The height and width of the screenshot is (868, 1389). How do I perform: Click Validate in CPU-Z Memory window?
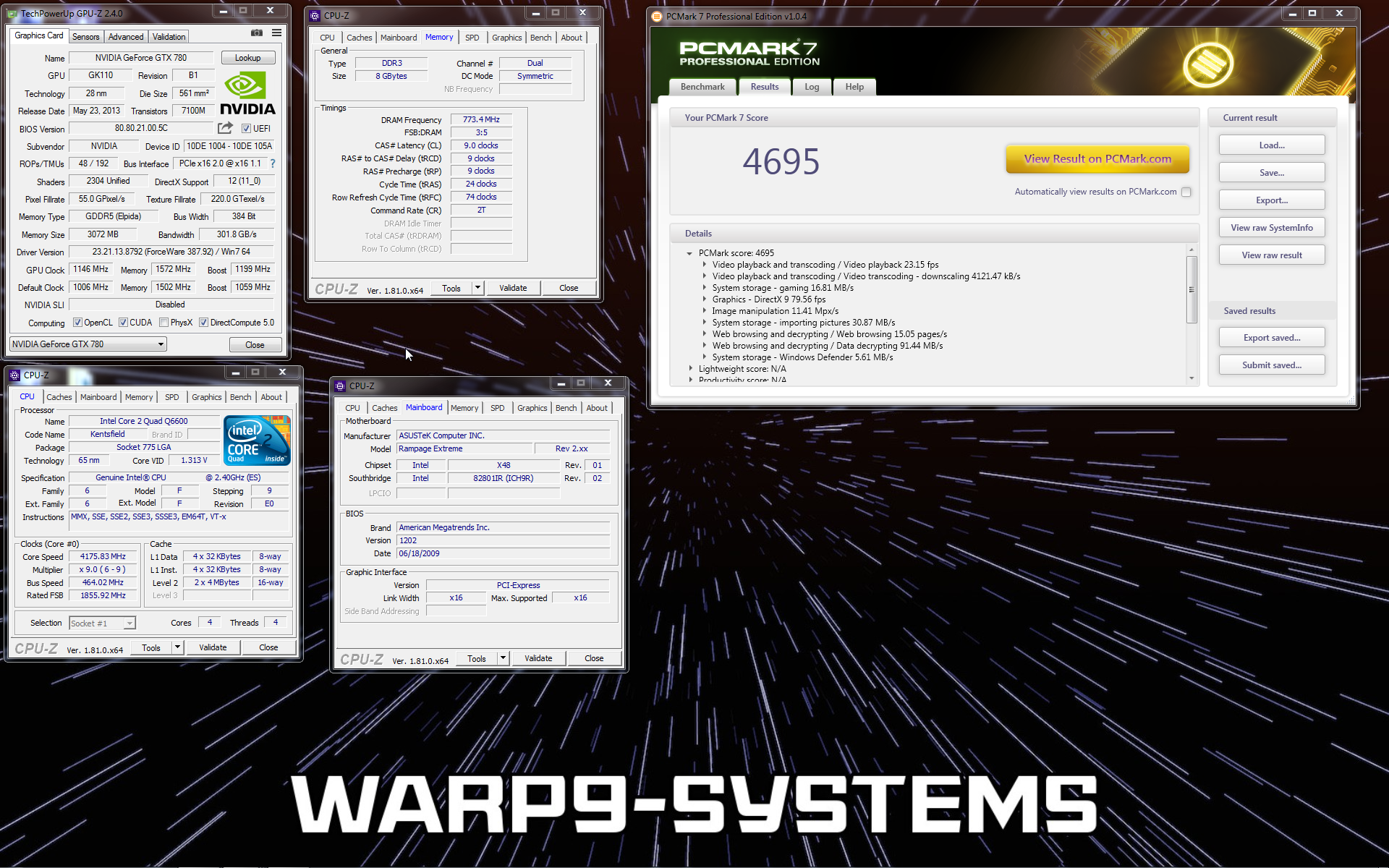click(513, 288)
